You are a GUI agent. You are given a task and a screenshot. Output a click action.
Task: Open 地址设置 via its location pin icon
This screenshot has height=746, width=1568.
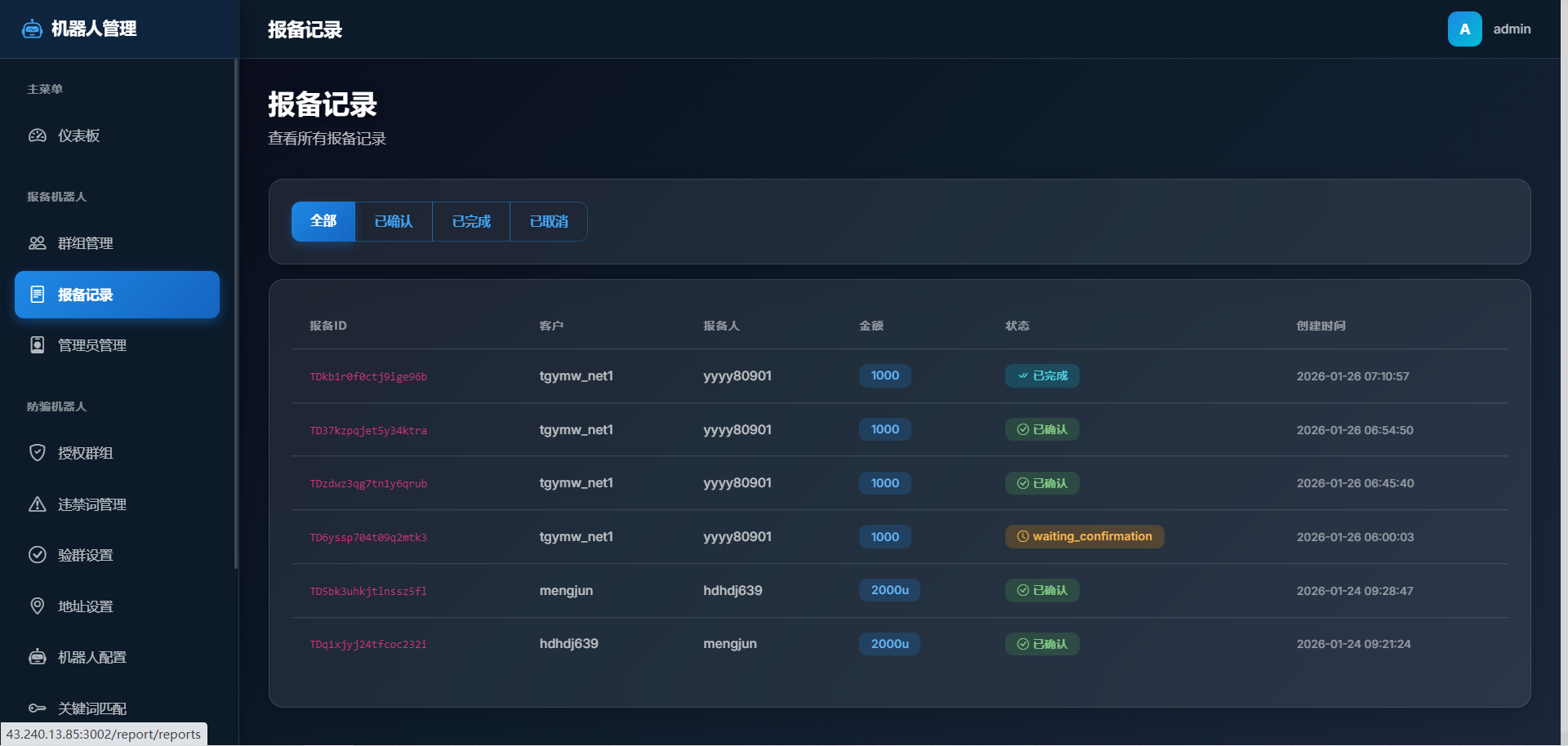click(38, 606)
